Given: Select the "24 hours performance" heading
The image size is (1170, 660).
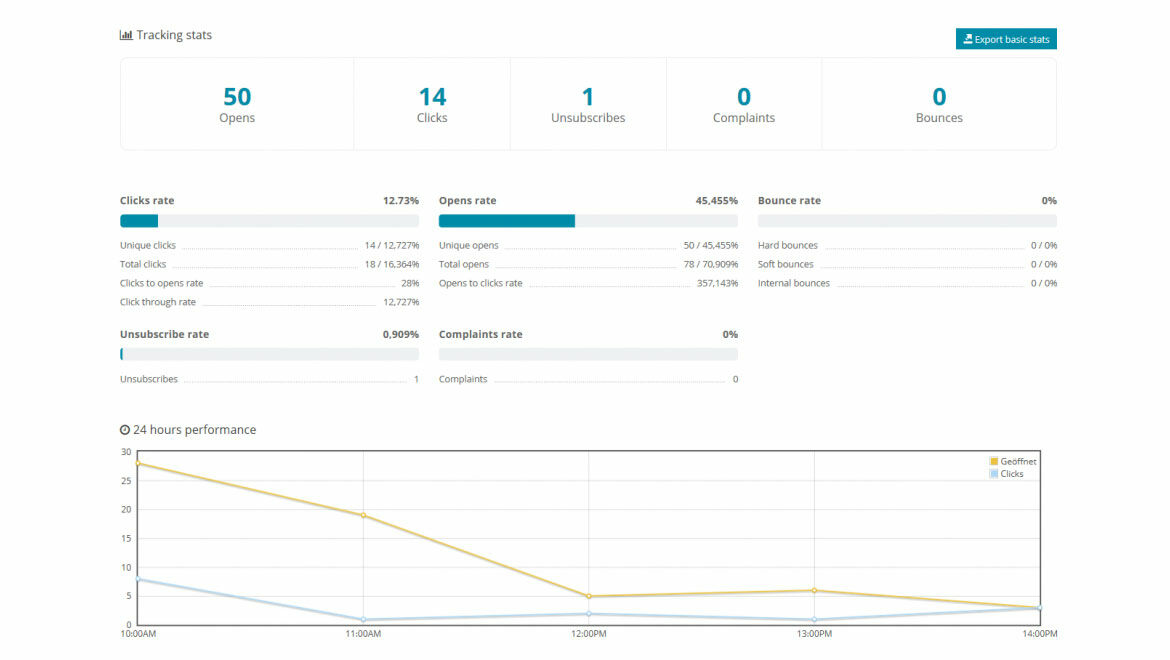Looking at the screenshot, I should point(195,430).
